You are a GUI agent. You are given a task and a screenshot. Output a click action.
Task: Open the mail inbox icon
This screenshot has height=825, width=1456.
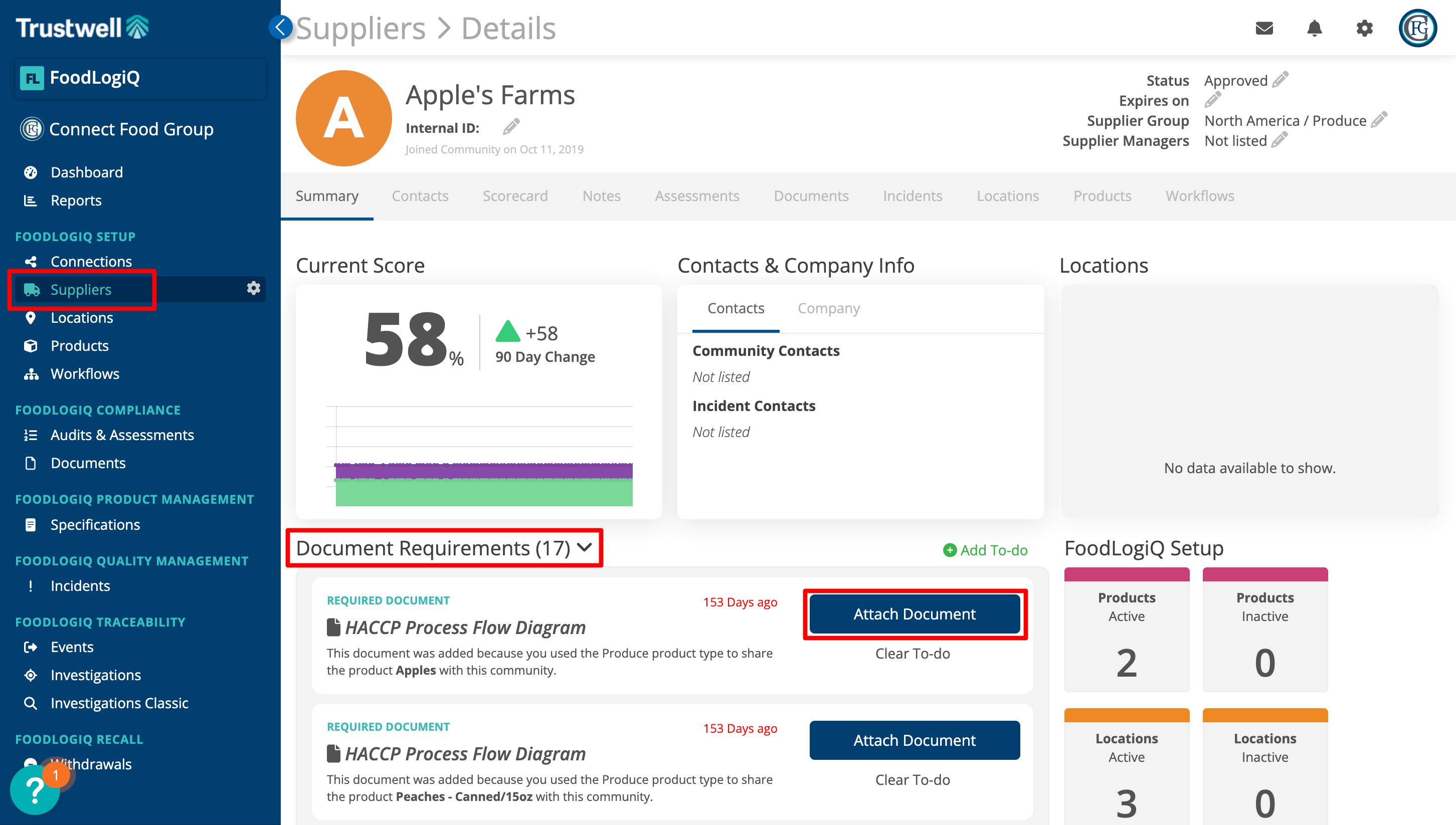point(1264,28)
